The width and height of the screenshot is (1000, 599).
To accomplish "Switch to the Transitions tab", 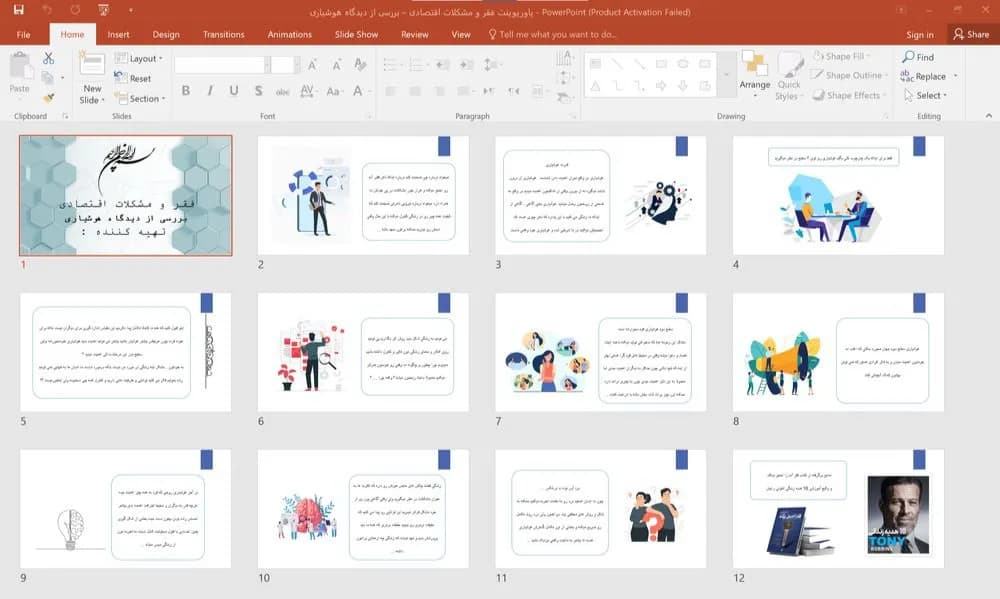I will click(x=223, y=34).
